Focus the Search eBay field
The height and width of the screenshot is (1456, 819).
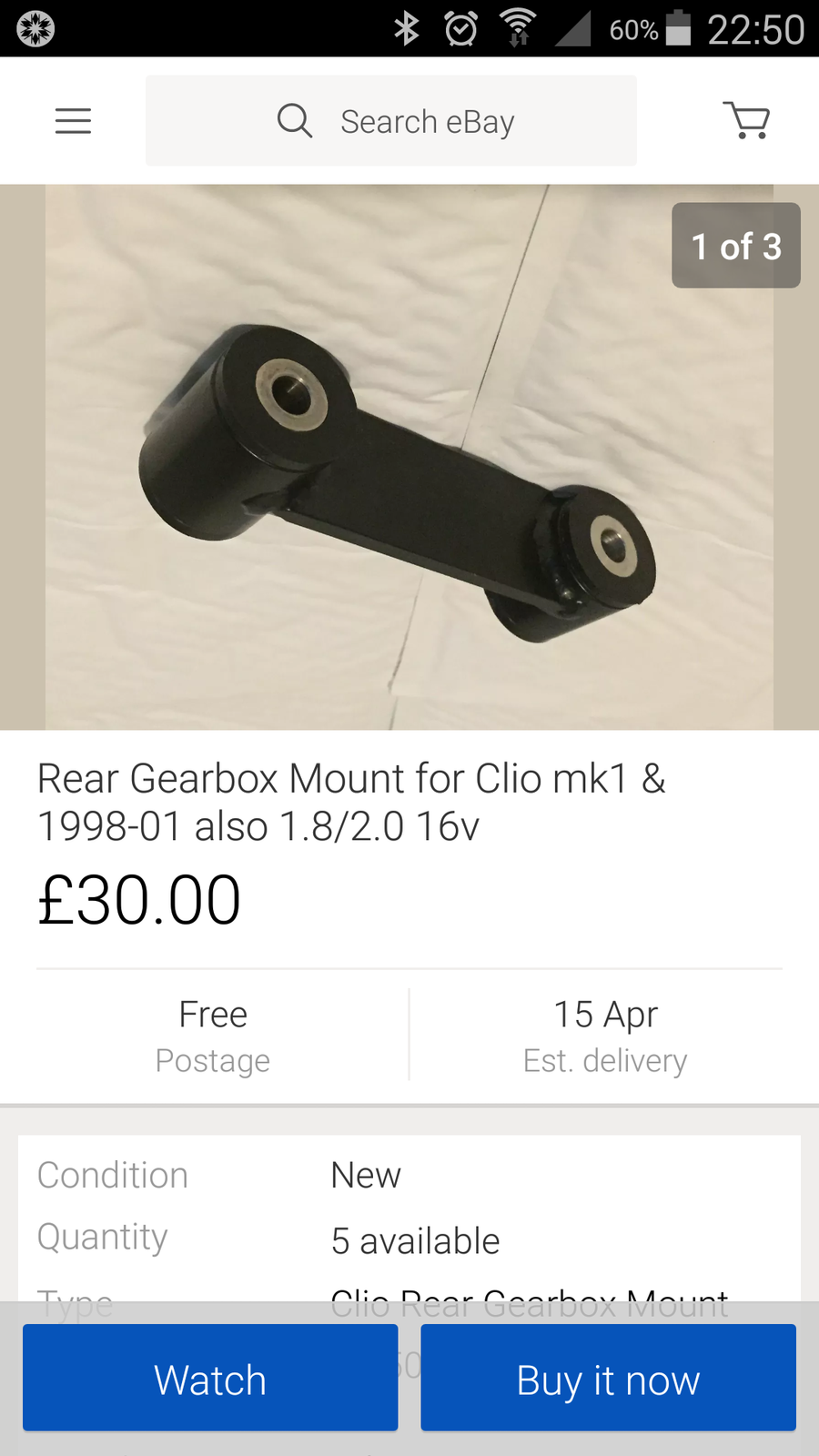(x=428, y=121)
